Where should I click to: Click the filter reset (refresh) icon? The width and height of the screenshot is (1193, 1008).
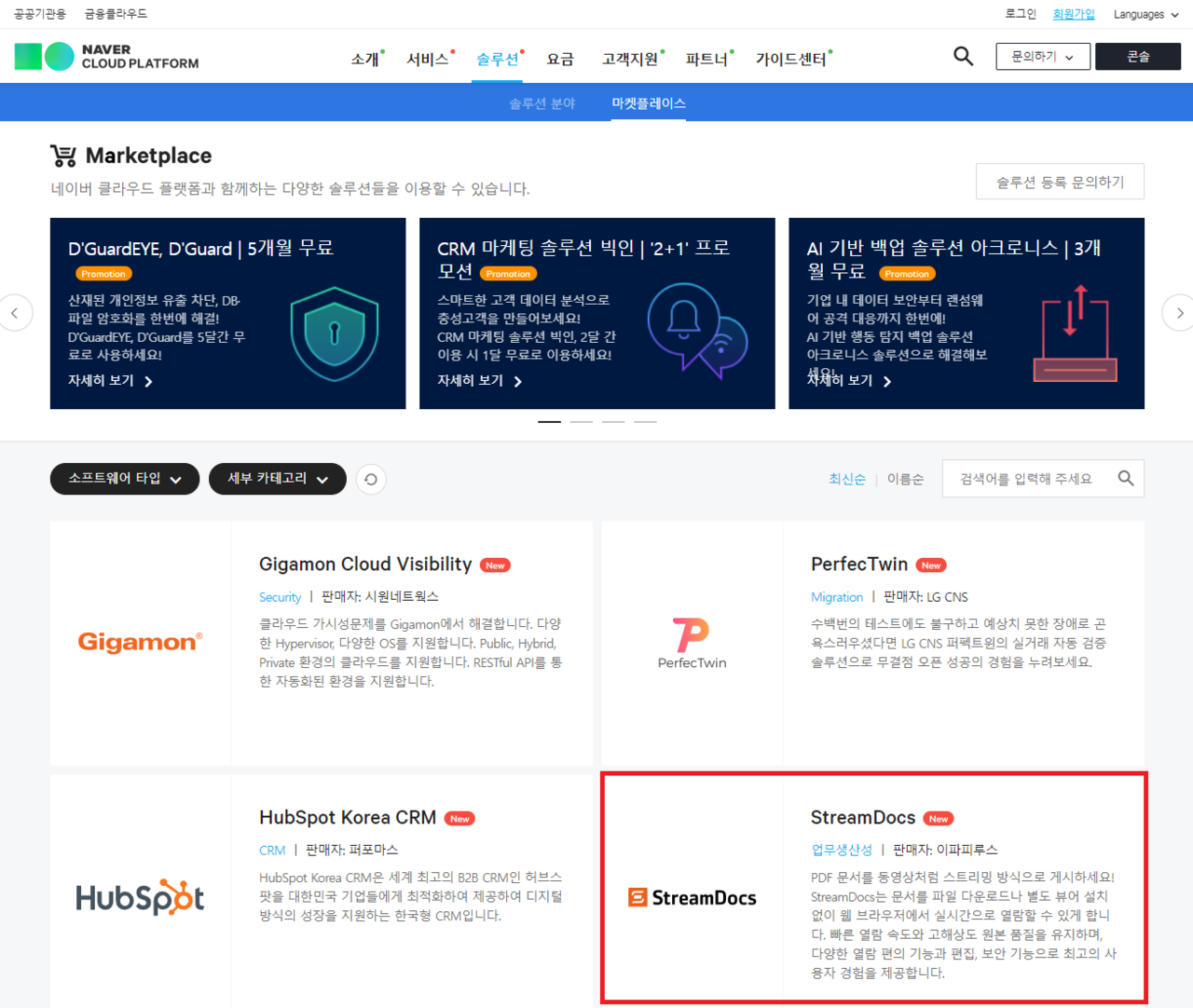click(370, 479)
